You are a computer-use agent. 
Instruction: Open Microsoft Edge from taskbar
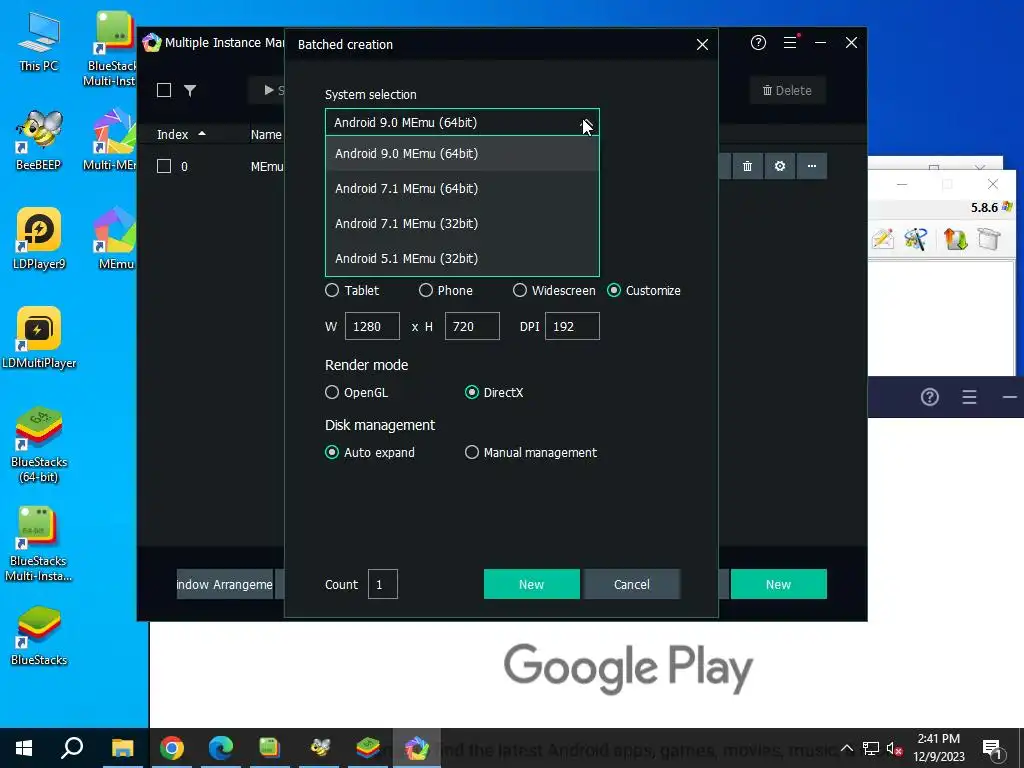click(x=221, y=748)
